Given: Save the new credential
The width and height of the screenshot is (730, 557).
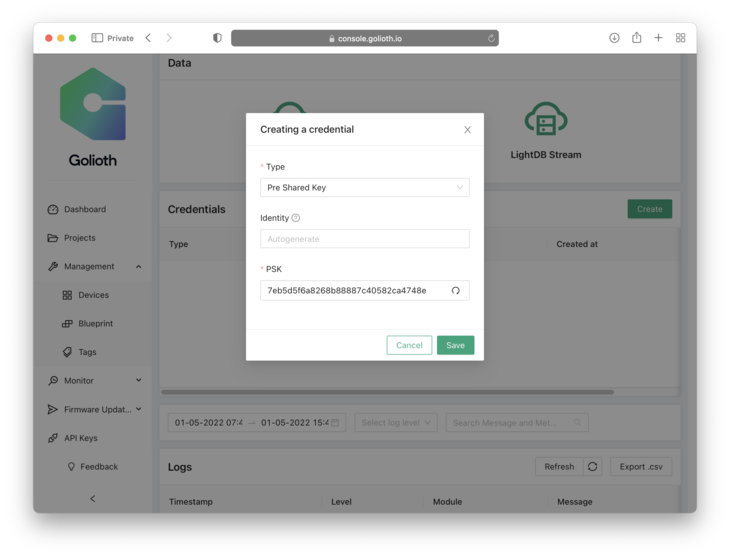Looking at the screenshot, I should tap(455, 345).
